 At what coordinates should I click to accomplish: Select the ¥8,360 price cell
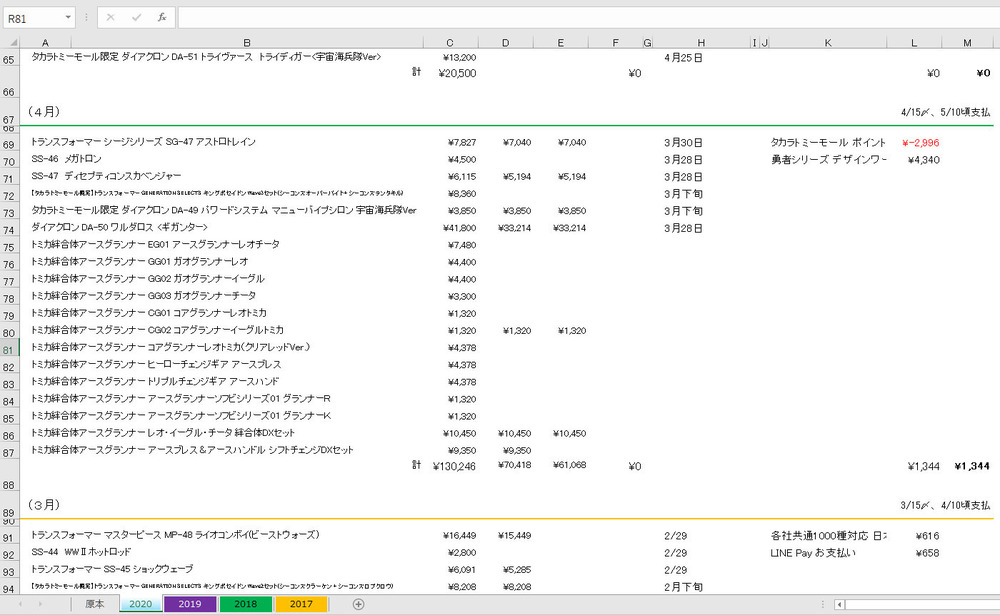pos(462,193)
